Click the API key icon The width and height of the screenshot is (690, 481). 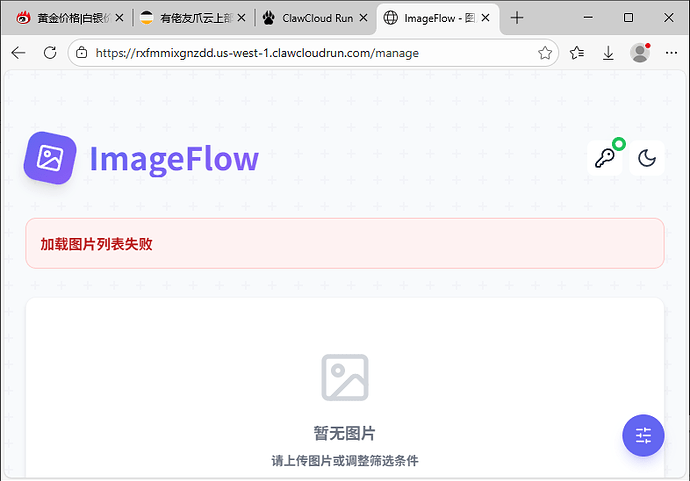(x=605, y=158)
